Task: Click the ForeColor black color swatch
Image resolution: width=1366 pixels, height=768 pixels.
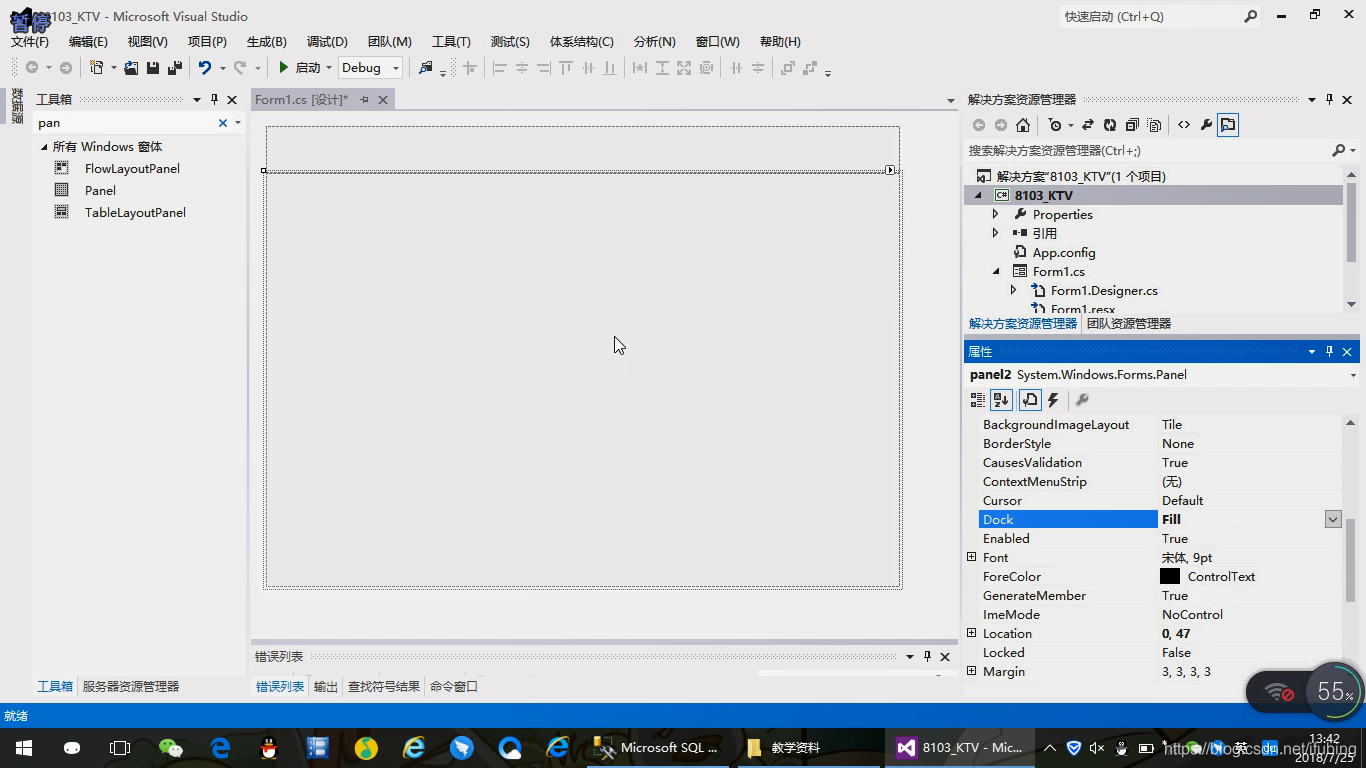Action: (x=1170, y=576)
